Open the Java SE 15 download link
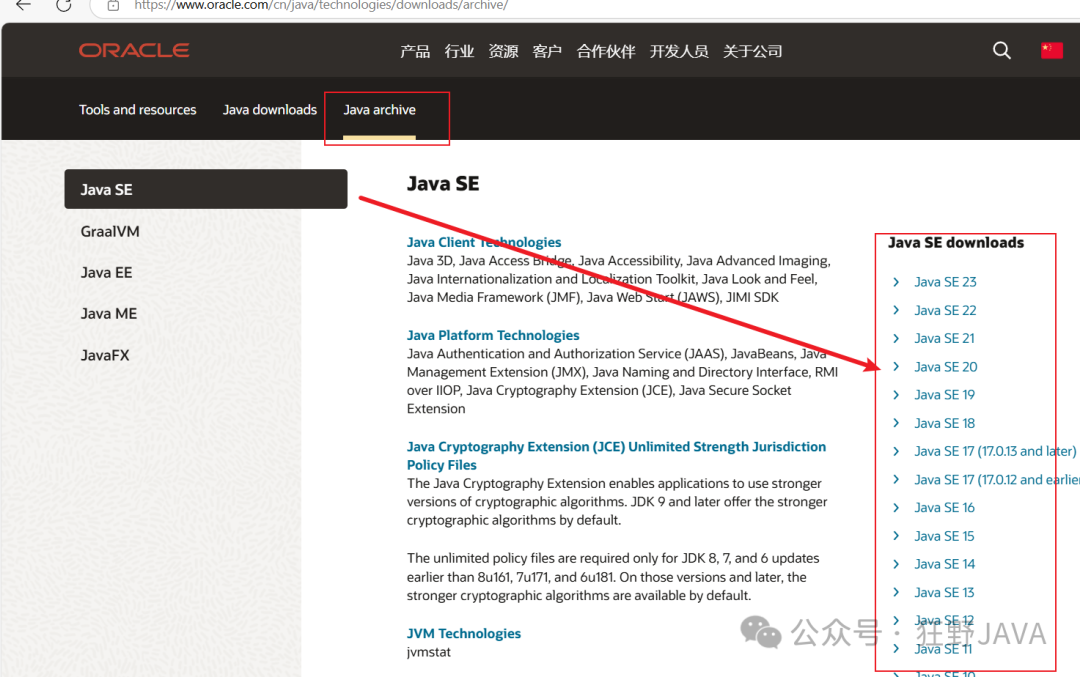Image resolution: width=1080 pixels, height=677 pixels. [x=944, y=536]
